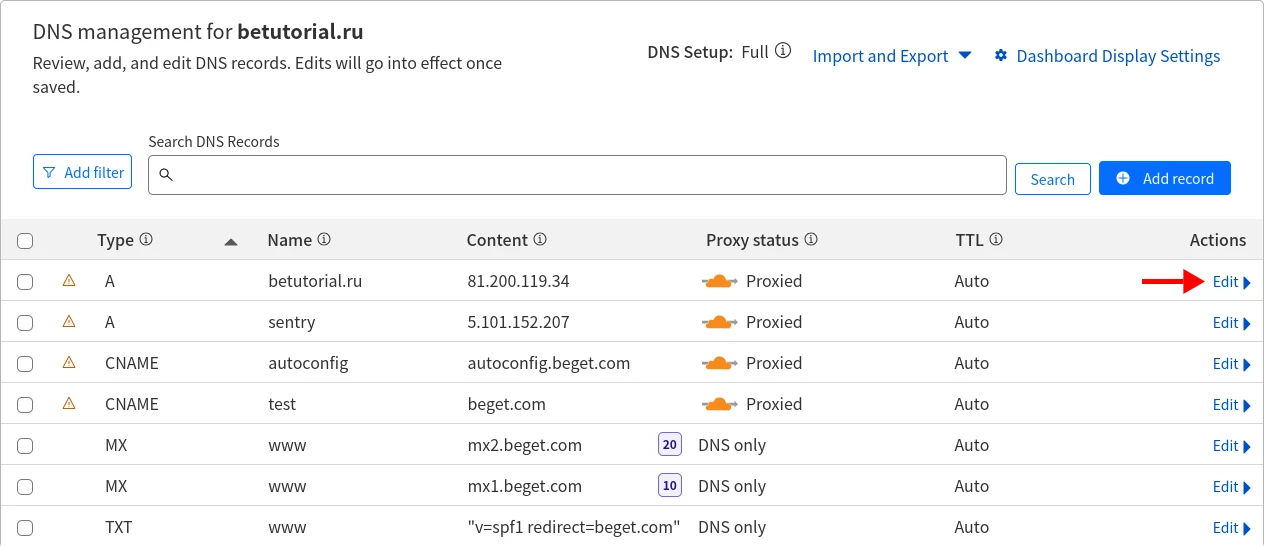This screenshot has width=1264, height=546.
Task: Check the box for the test CNAME record
Action: pyautogui.click(x=25, y=405)
